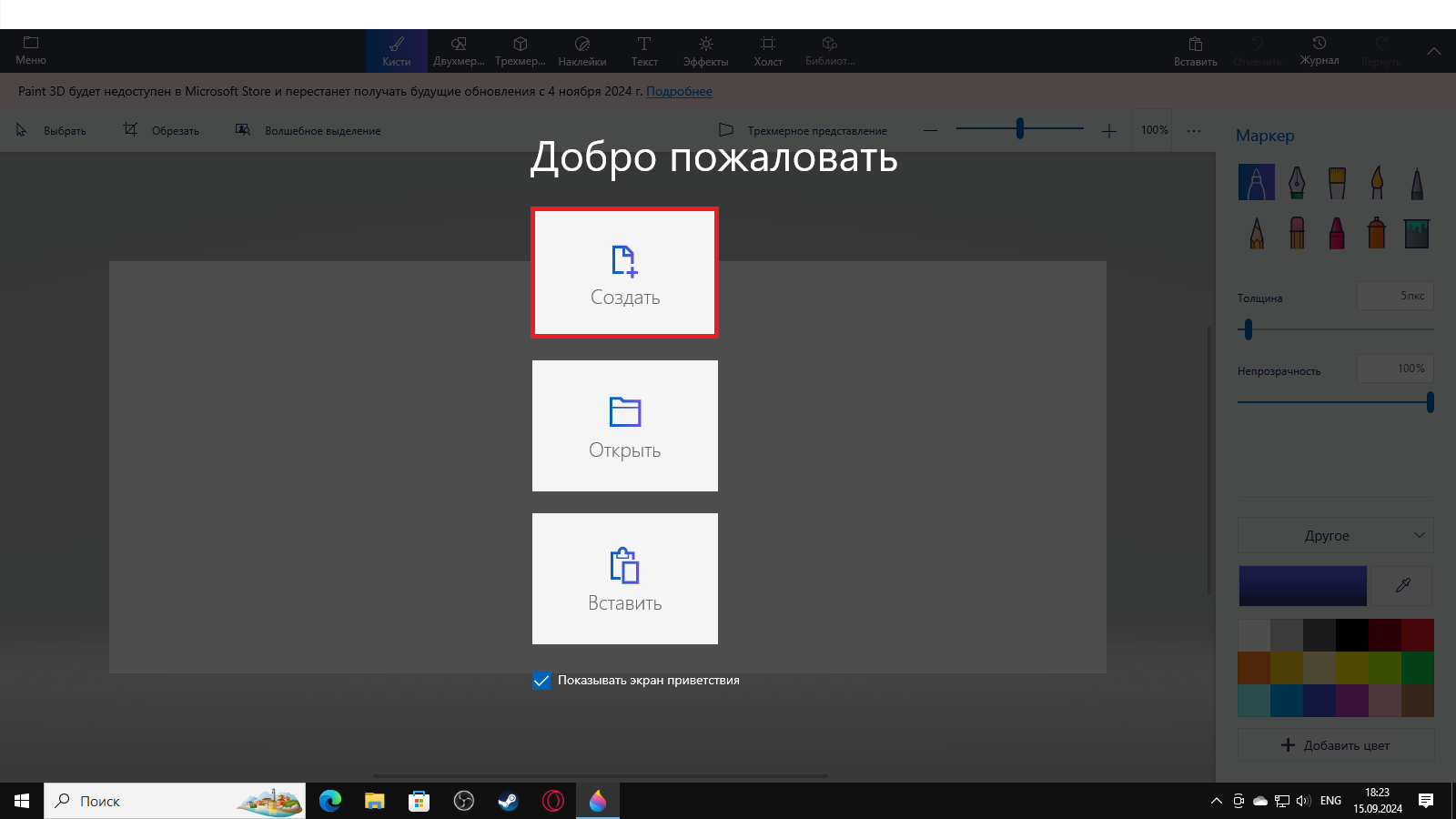Follow the Подробнее link

coord(679,91)
